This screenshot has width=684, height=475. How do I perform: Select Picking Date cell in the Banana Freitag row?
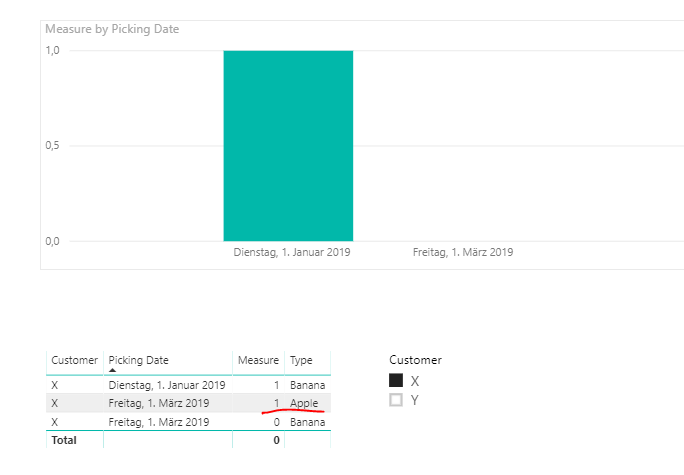[x=159, y=422]
